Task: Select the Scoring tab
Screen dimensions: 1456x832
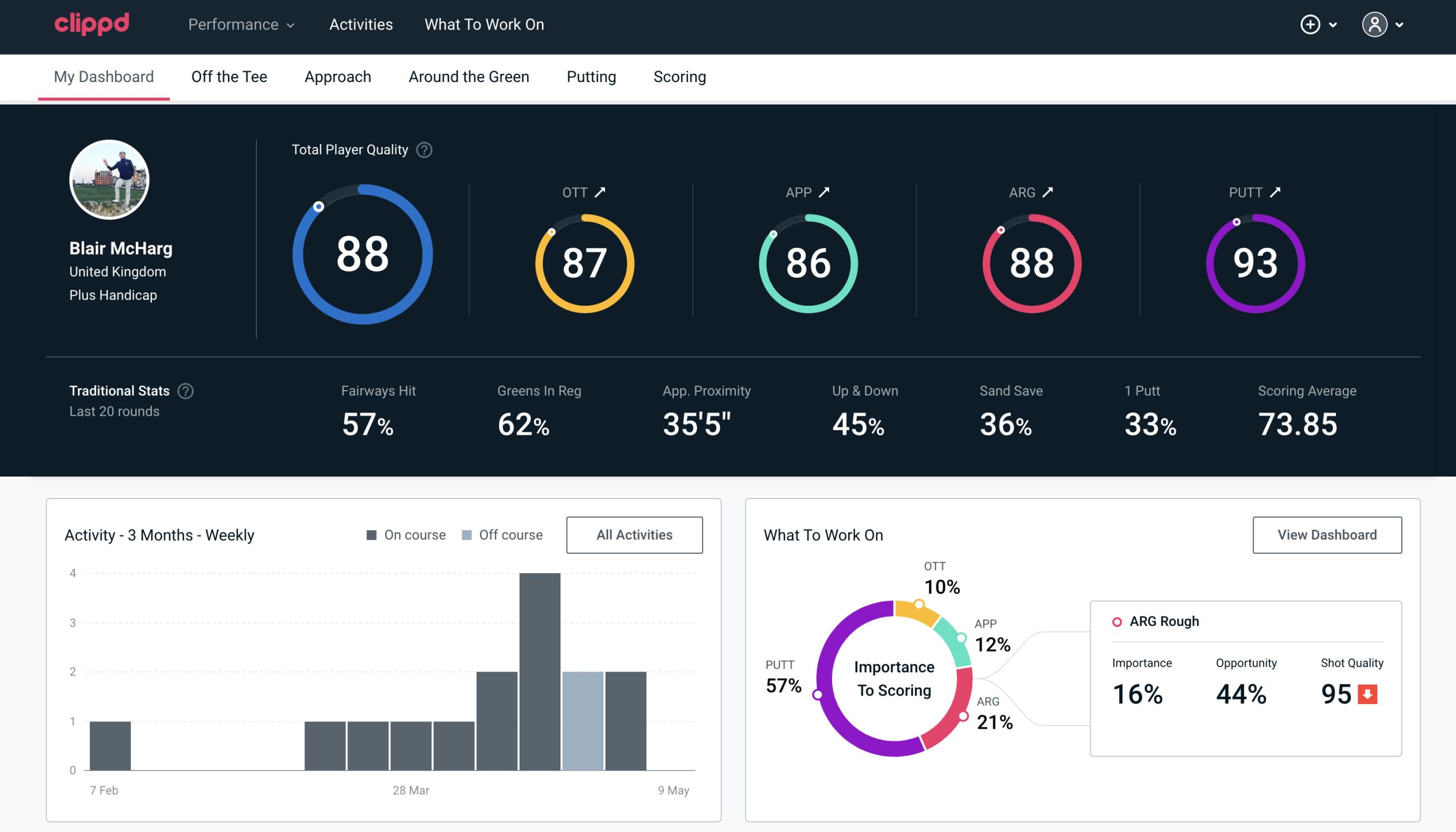Action: tap(679, 76)
